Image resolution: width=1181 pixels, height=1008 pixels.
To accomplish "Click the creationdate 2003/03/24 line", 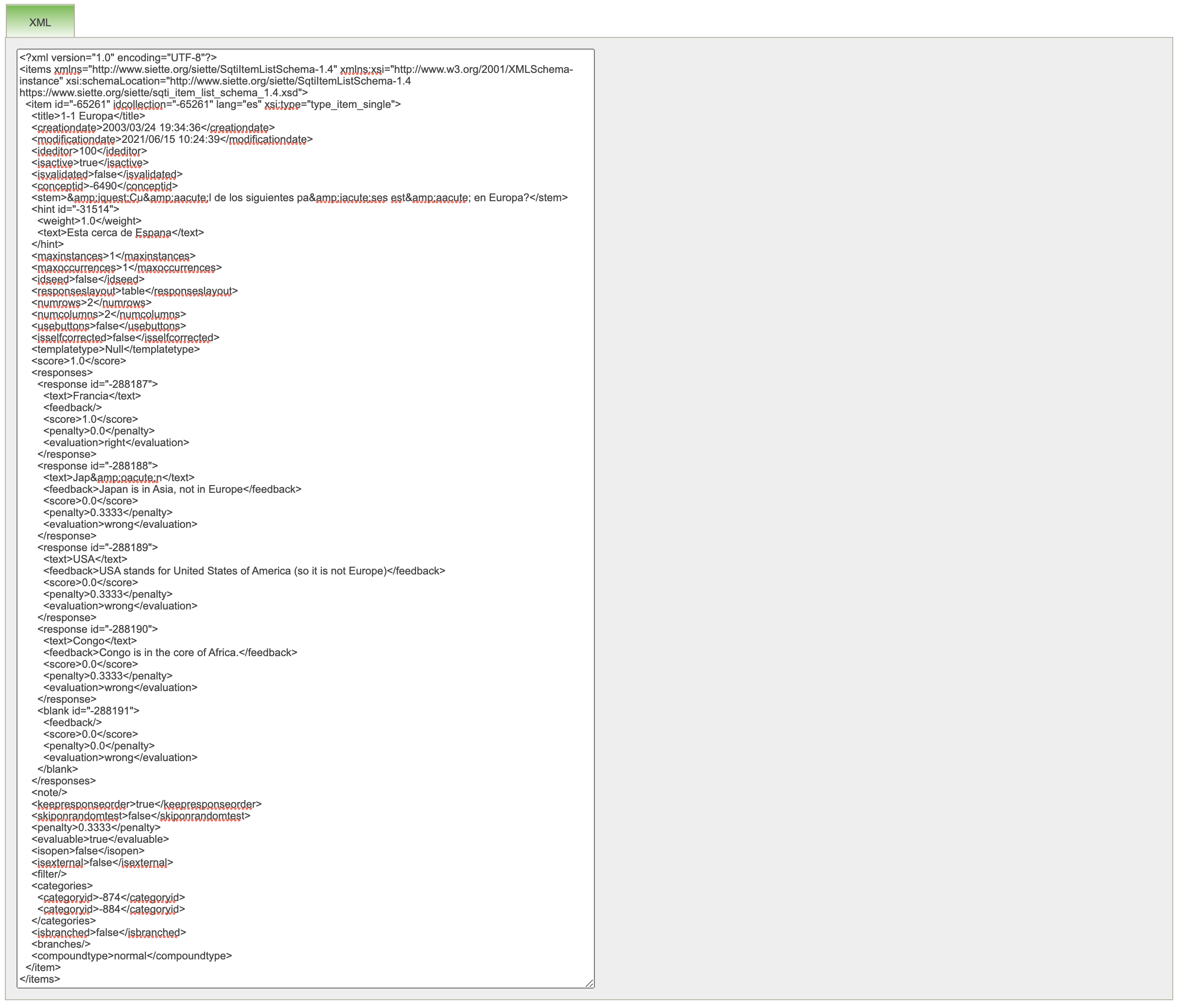I will click(x=153, y=128).
